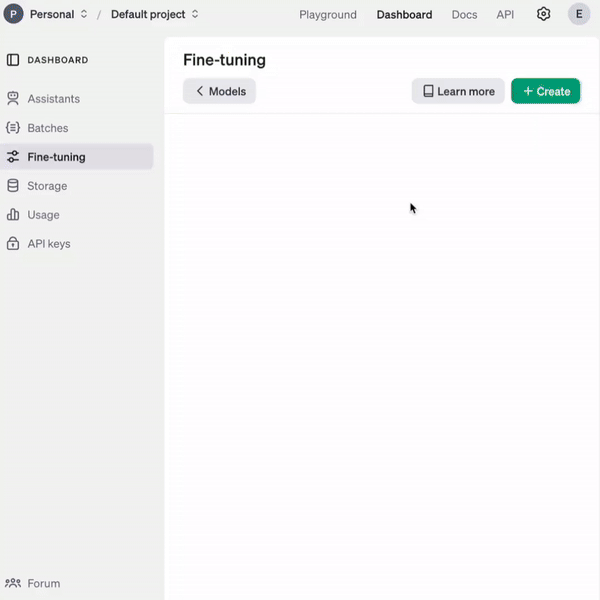Open the Personal organization switcher

(59, 15)
